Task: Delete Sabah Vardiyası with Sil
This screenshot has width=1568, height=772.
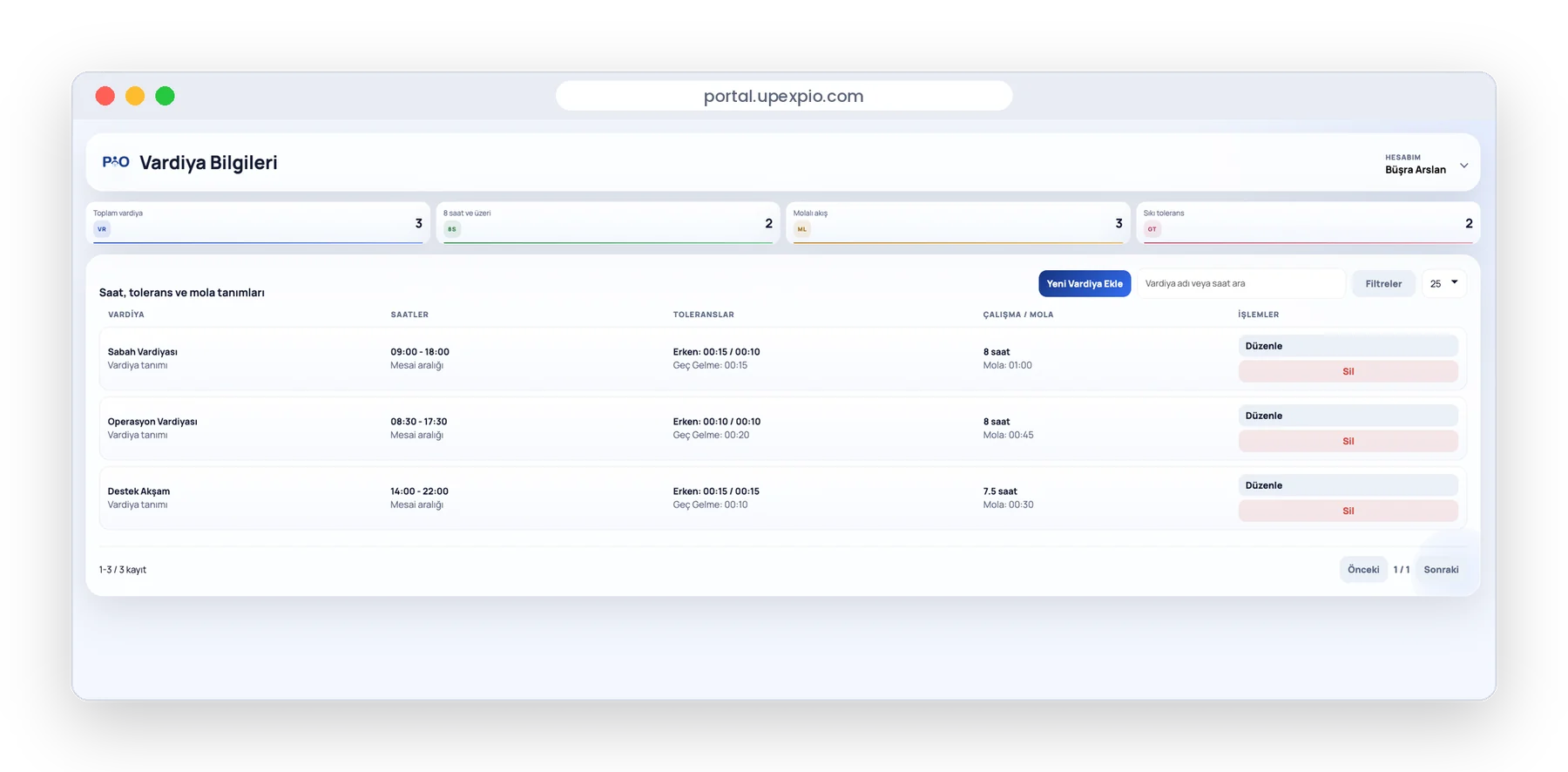Action: click(1348, 371)
